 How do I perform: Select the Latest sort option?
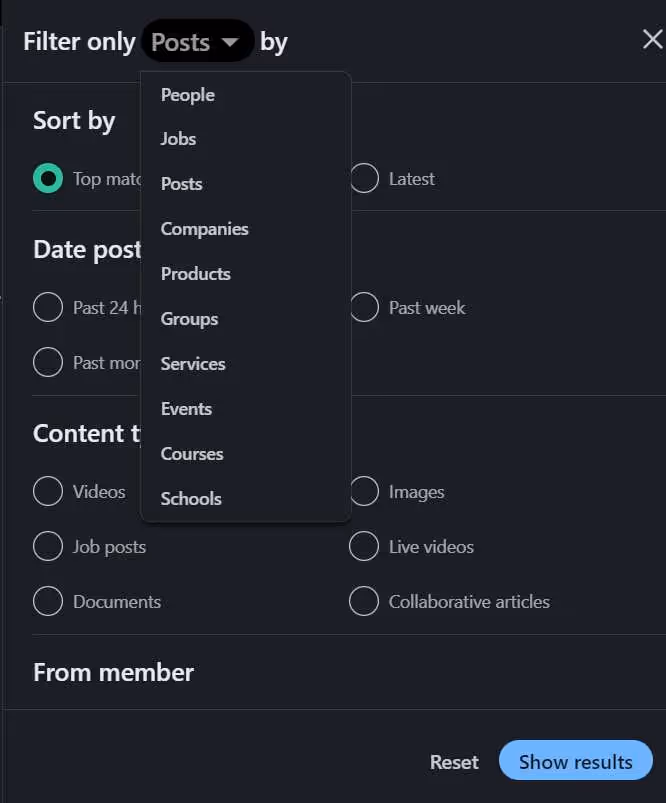364,178
